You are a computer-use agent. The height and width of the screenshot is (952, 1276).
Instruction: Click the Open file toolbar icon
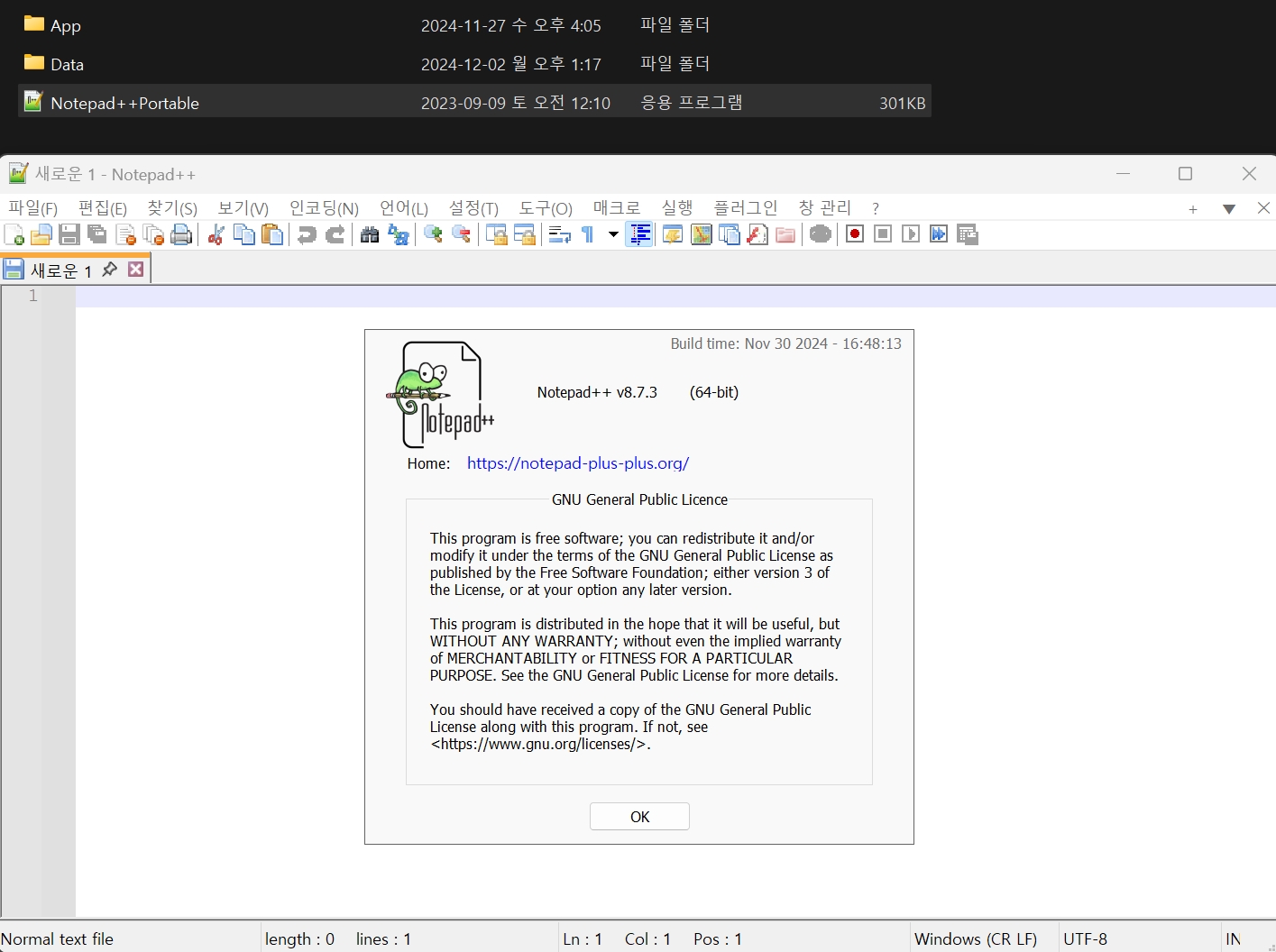point(41,235)
